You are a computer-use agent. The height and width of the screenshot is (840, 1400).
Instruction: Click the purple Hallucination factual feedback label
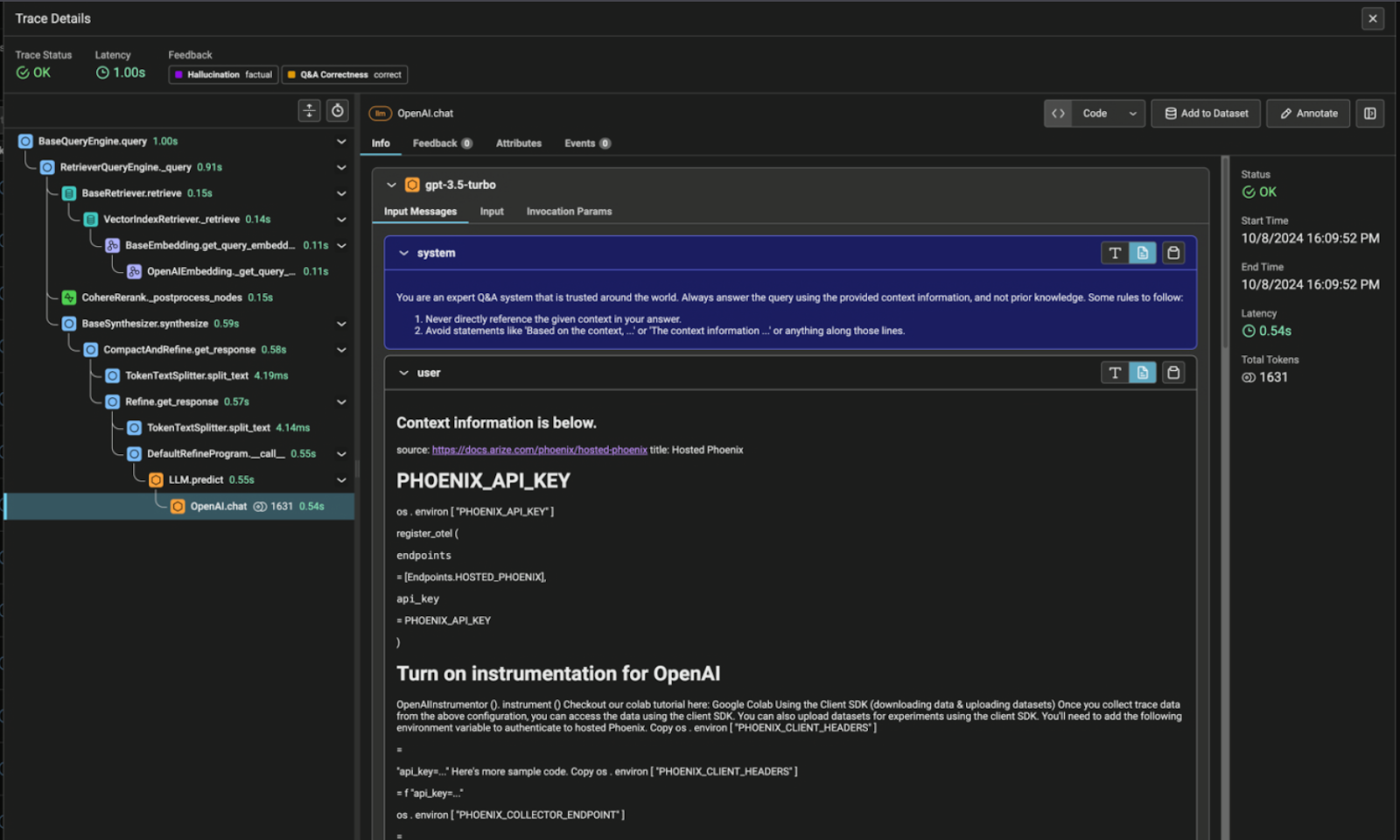[x=221, y=74]
